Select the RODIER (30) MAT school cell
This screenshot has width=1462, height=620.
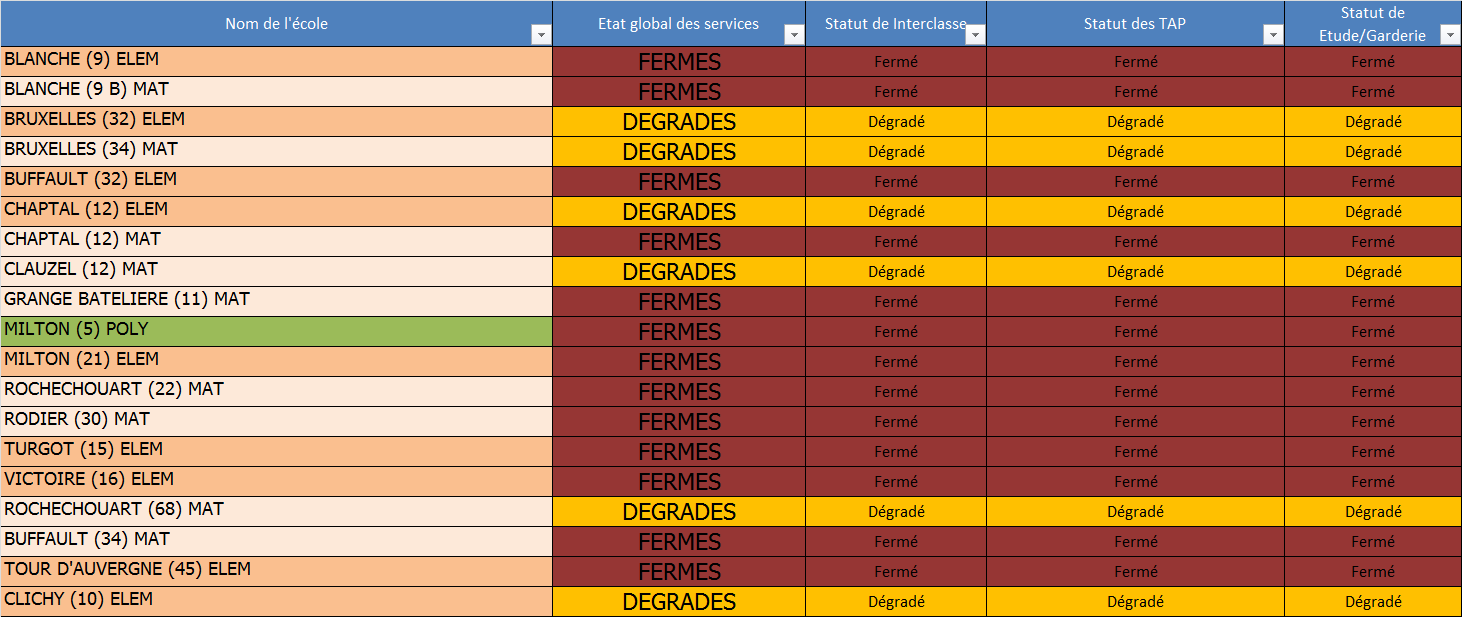coord(277,422)
